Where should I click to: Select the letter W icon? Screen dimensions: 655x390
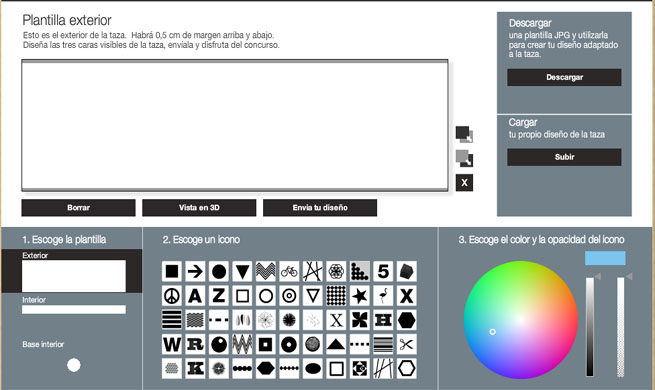(x=172, y=344)
